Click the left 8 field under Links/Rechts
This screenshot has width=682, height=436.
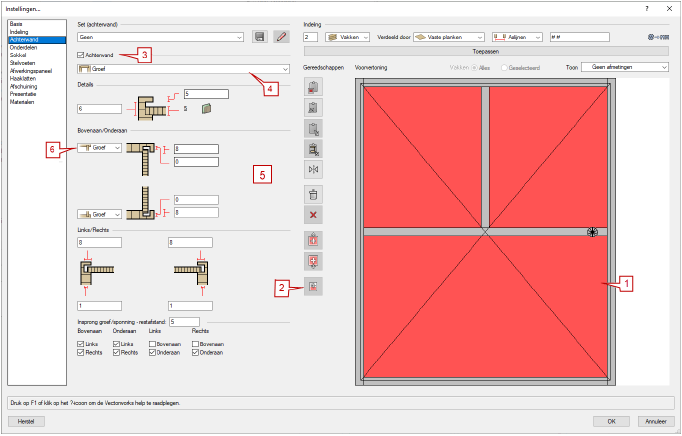point(99,242)
